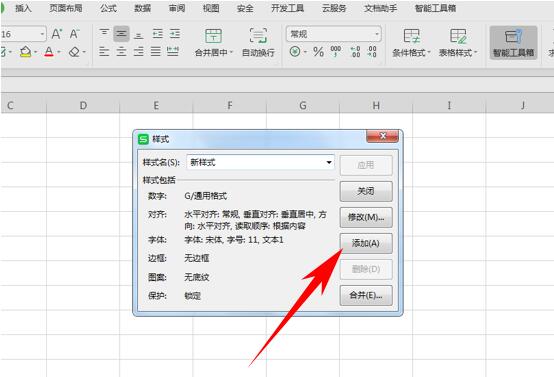Expand the fill color dropdown arrow
The width and height of the screenshot is (554, 377).
pyautogui.click(x=36, y=52)
